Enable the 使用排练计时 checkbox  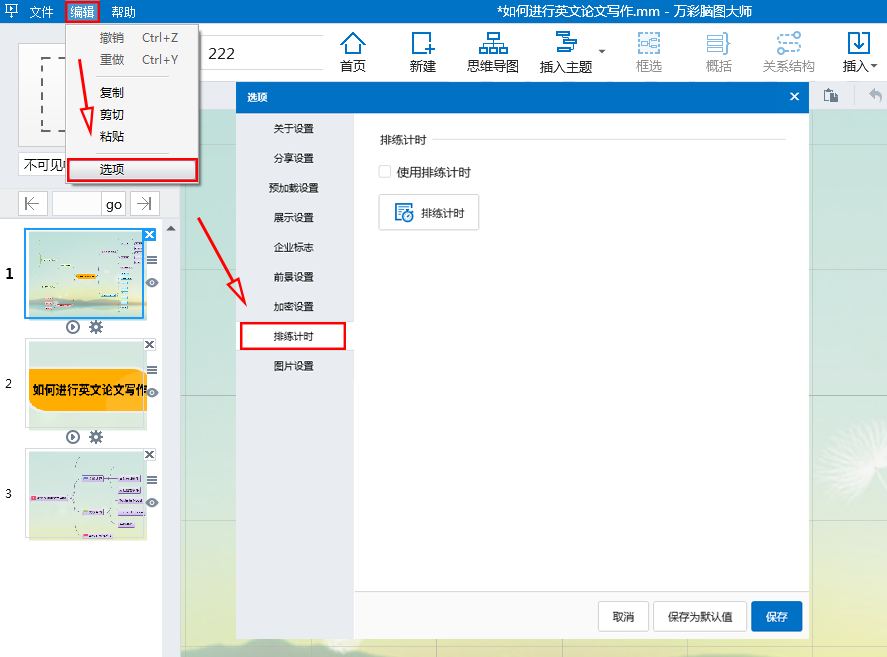point(385,172)
